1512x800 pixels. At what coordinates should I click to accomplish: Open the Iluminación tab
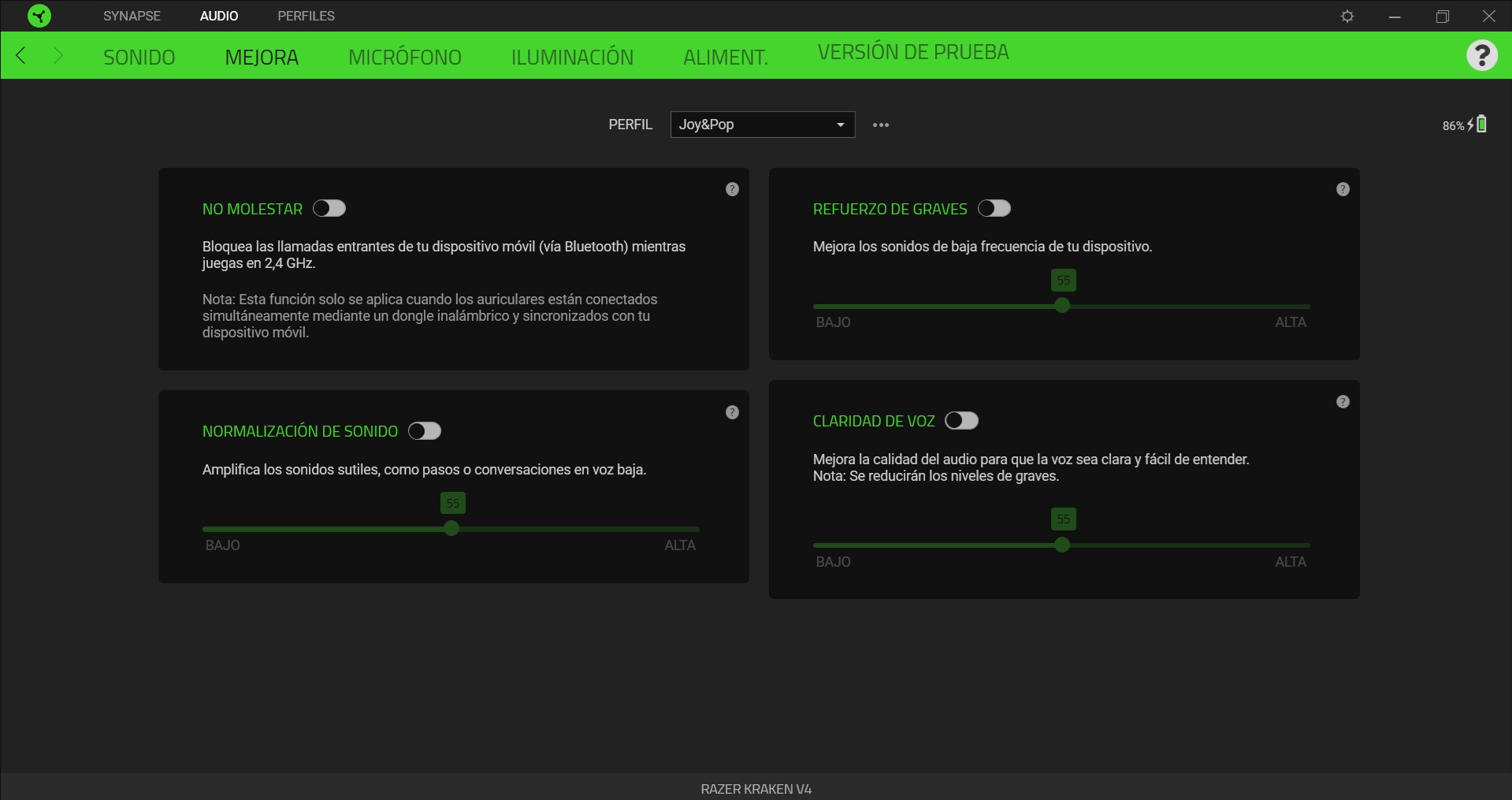point(572,58)
